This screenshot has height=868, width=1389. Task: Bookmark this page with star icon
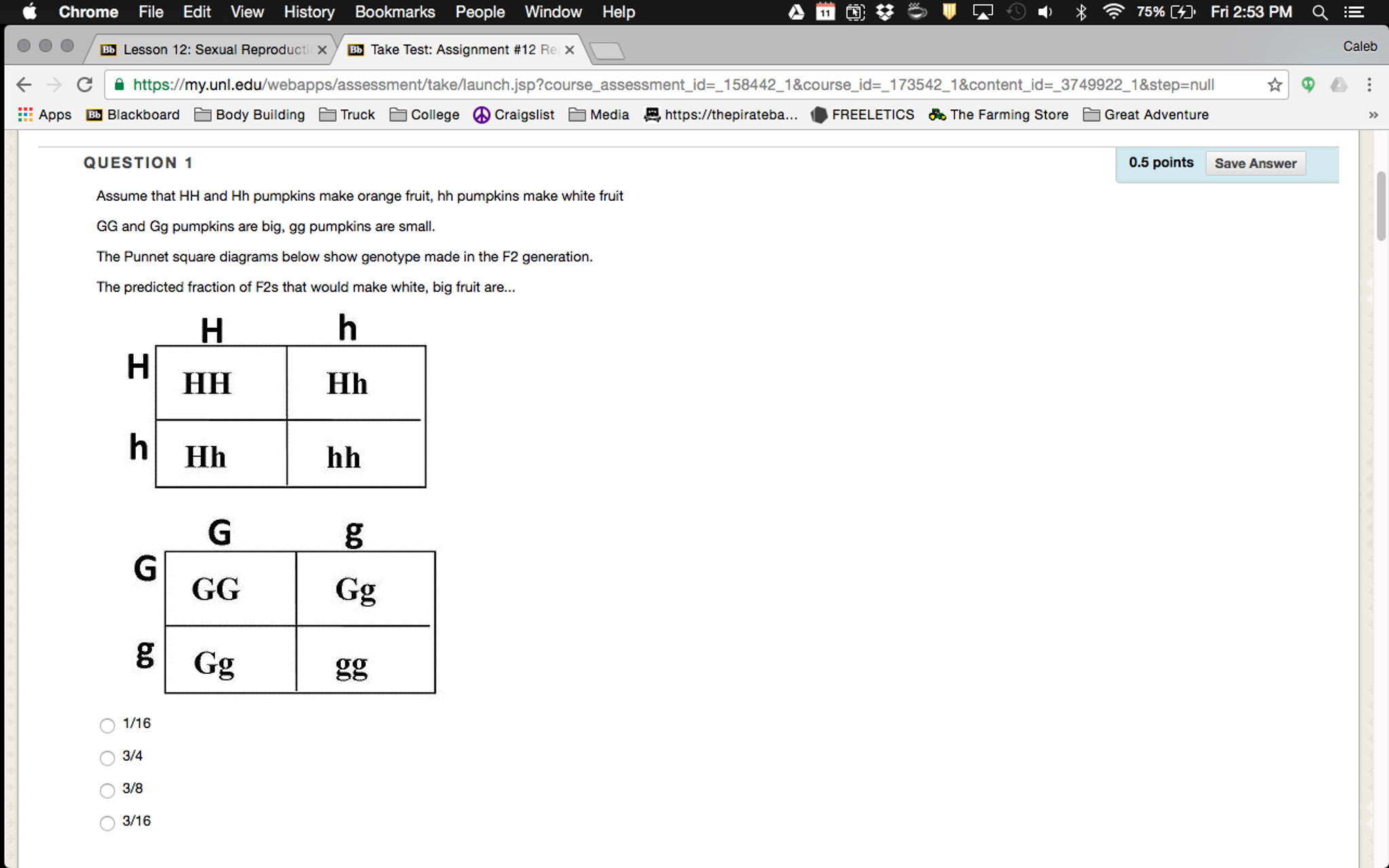click(1274, 85)
